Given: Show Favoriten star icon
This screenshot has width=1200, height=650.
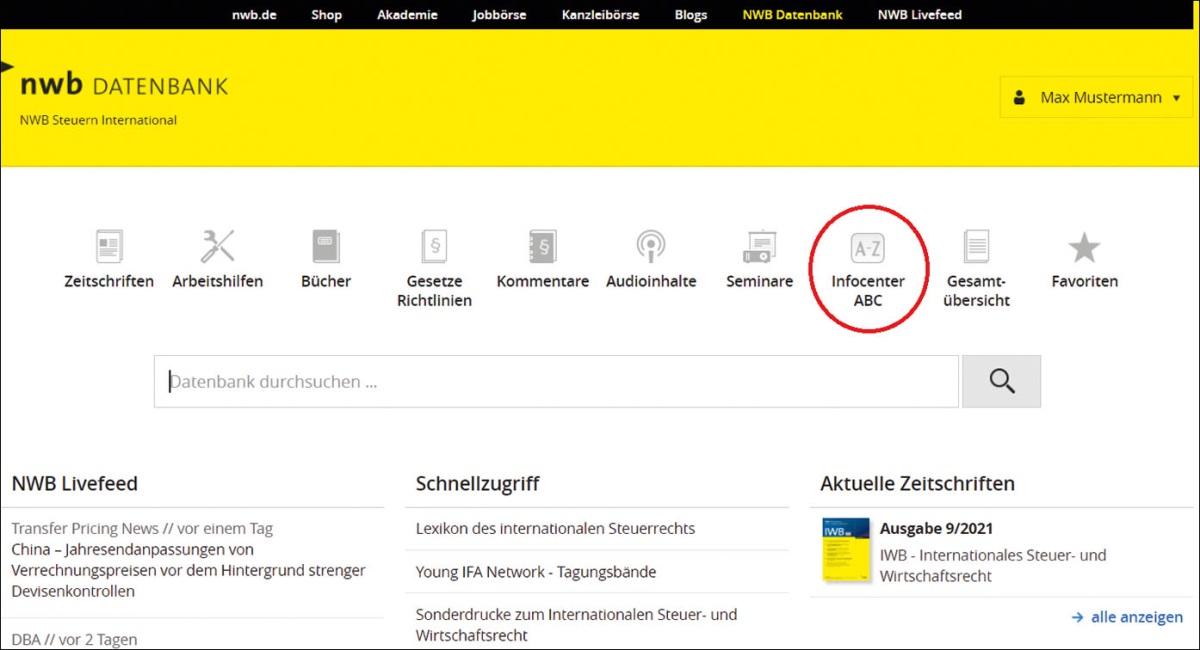Looking at the screenshot, I should [1084, 247].
